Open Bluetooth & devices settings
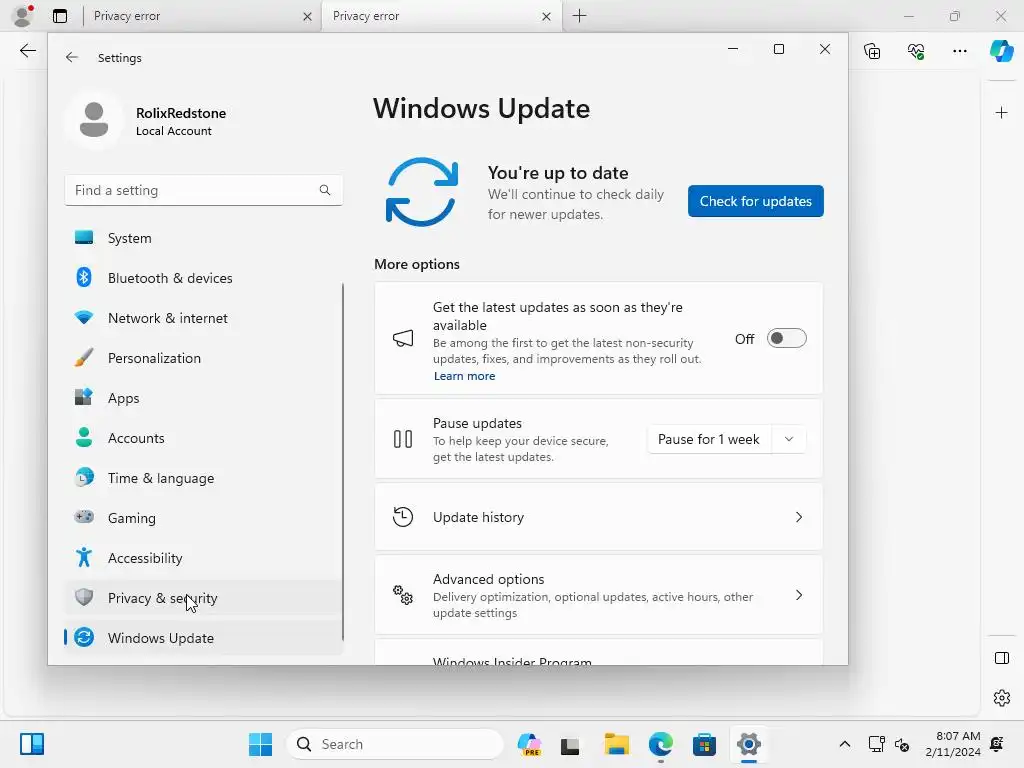The width and height of the screenshot is (1024, 768). click(203, 278)
